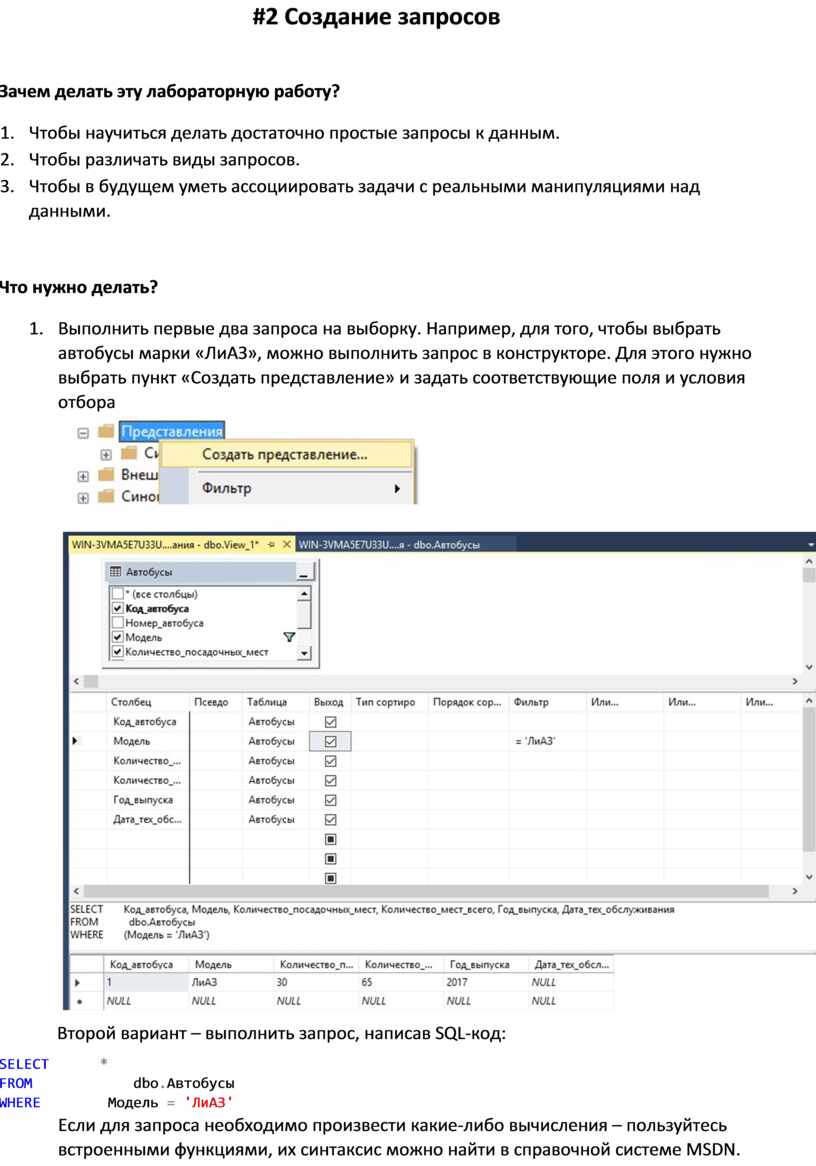The width and height of the screenshot is (816, 1166).
Task: Check the * (все столбцы) checkbox
Action: pos(117,594)
